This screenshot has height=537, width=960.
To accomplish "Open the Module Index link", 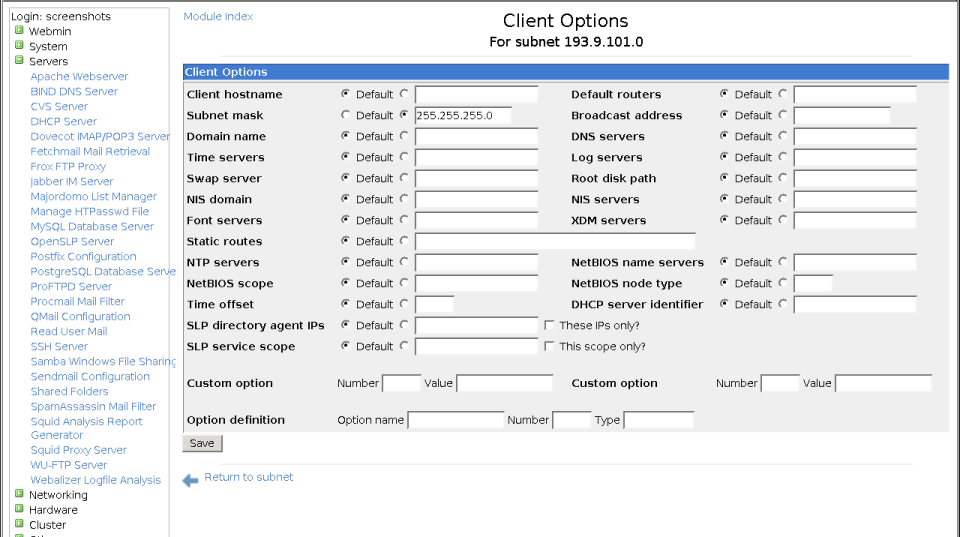I will click(218, 17).
